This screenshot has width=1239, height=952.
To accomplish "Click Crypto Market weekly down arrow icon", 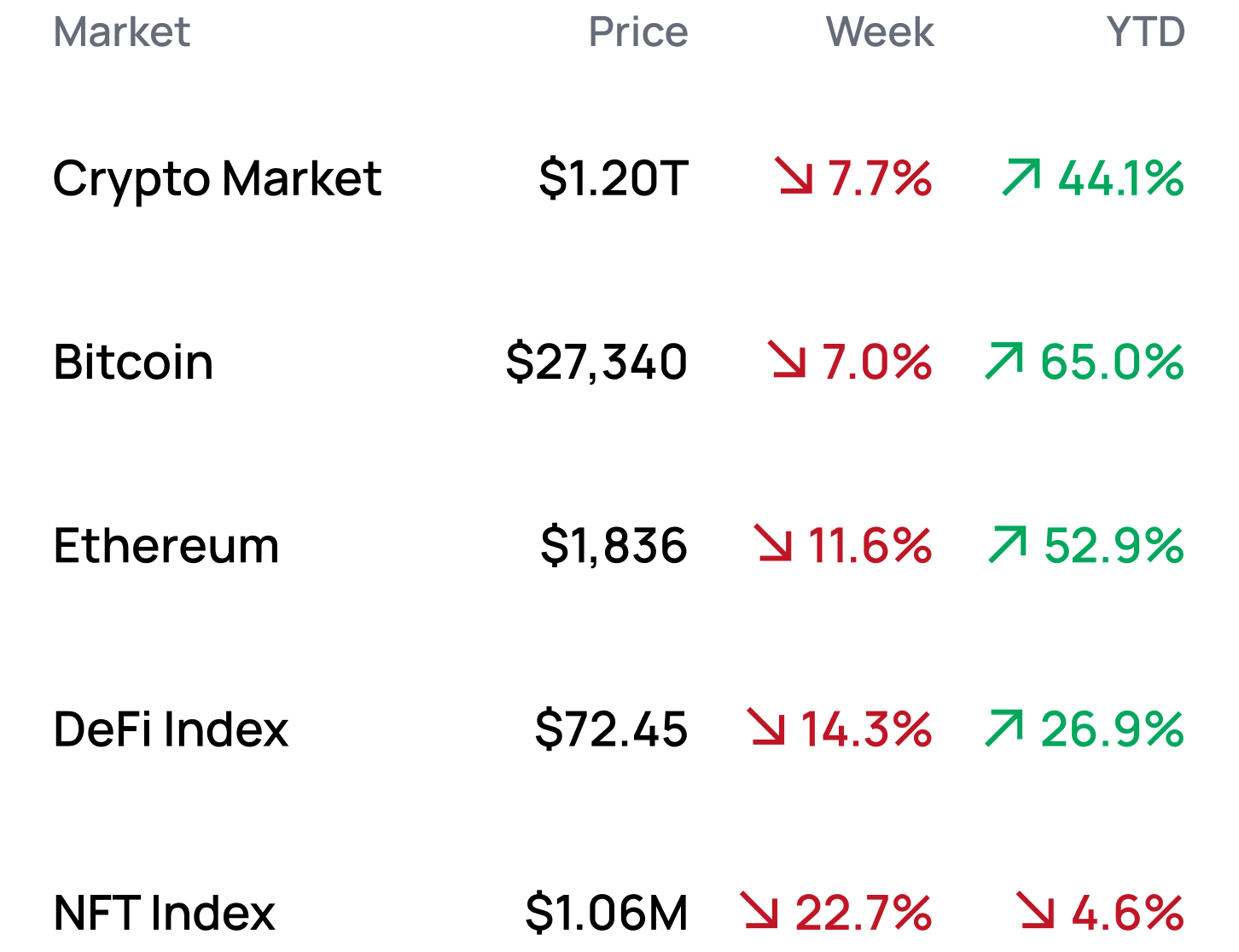I will coord(794,176).
